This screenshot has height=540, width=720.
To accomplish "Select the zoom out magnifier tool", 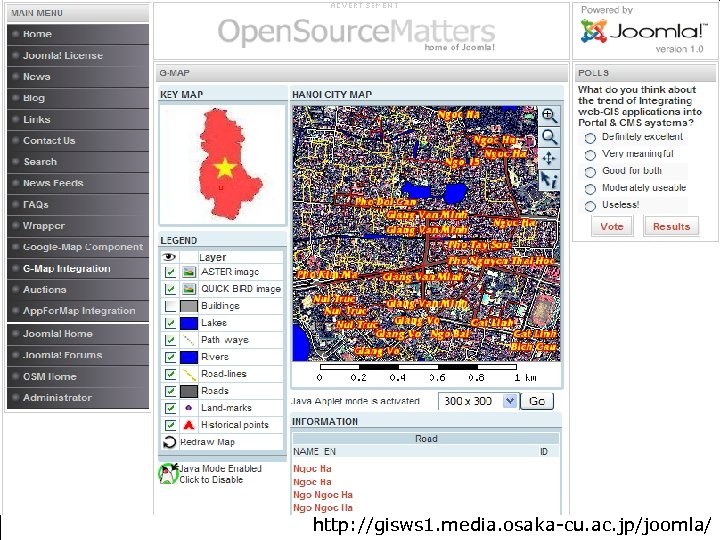I will click(x=549, y=137).
